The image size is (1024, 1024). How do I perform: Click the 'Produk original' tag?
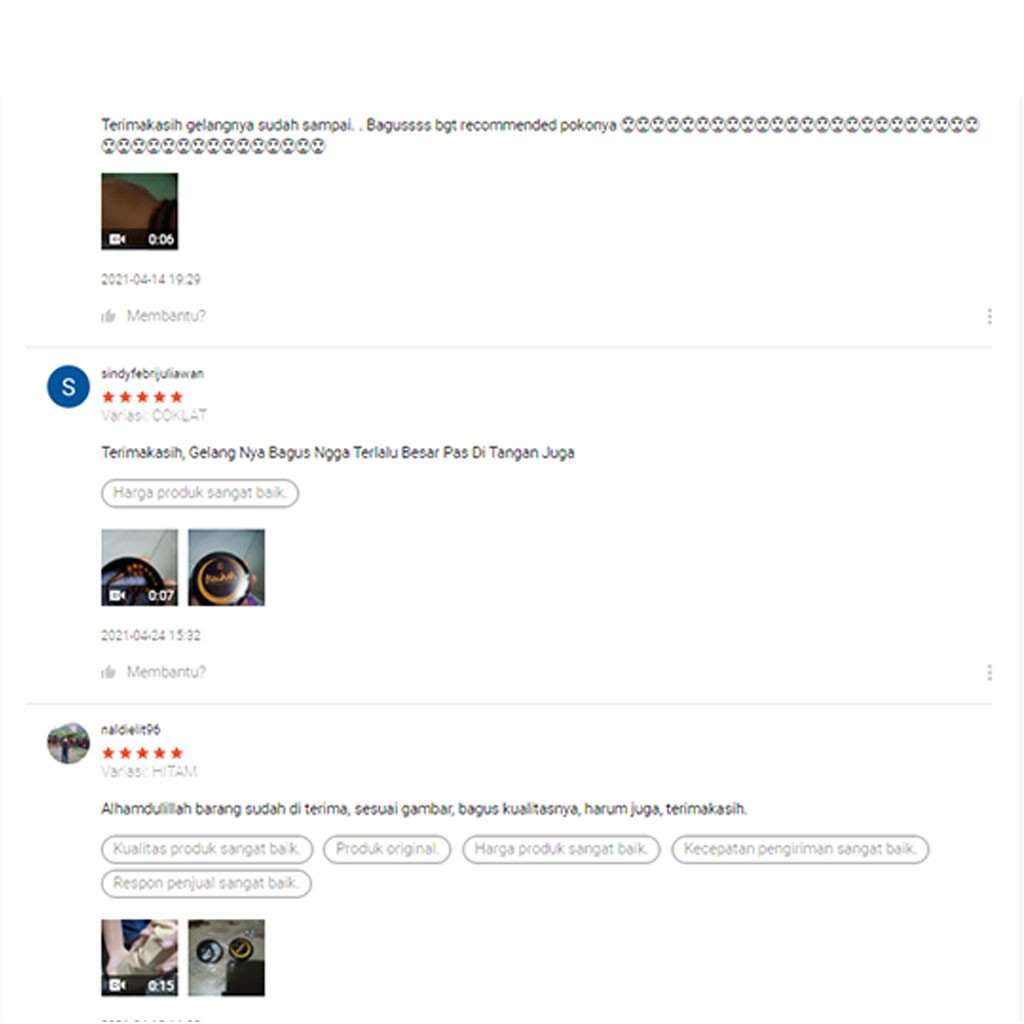point(387,849)
